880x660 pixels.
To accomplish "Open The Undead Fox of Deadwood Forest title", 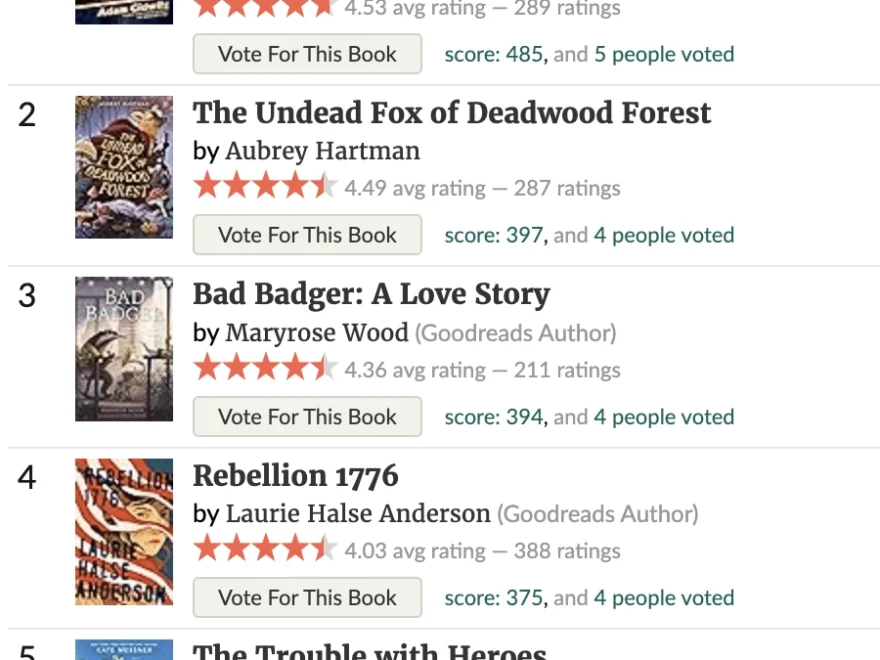I will (452, 113).
